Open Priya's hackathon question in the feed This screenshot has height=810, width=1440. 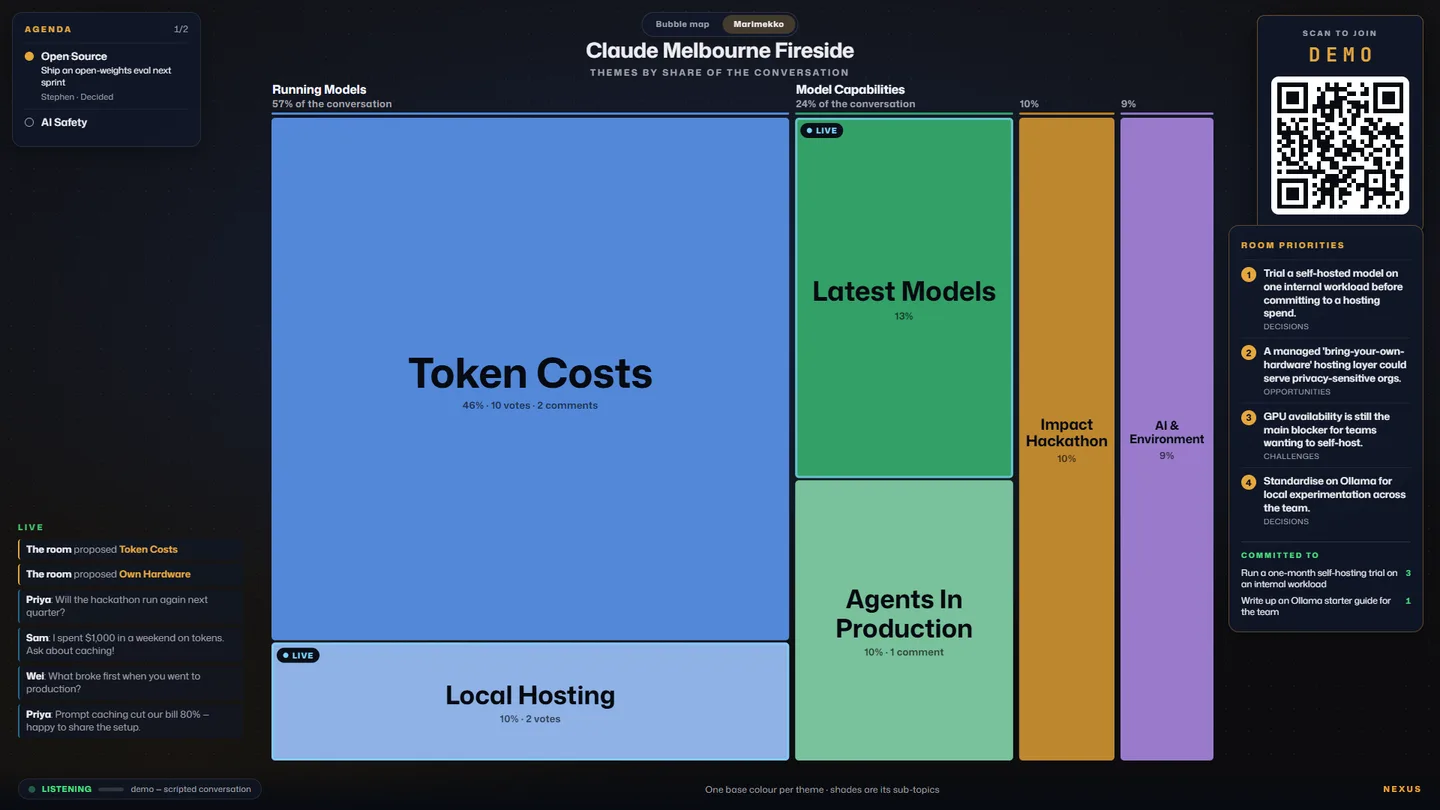tap(130, 606)
